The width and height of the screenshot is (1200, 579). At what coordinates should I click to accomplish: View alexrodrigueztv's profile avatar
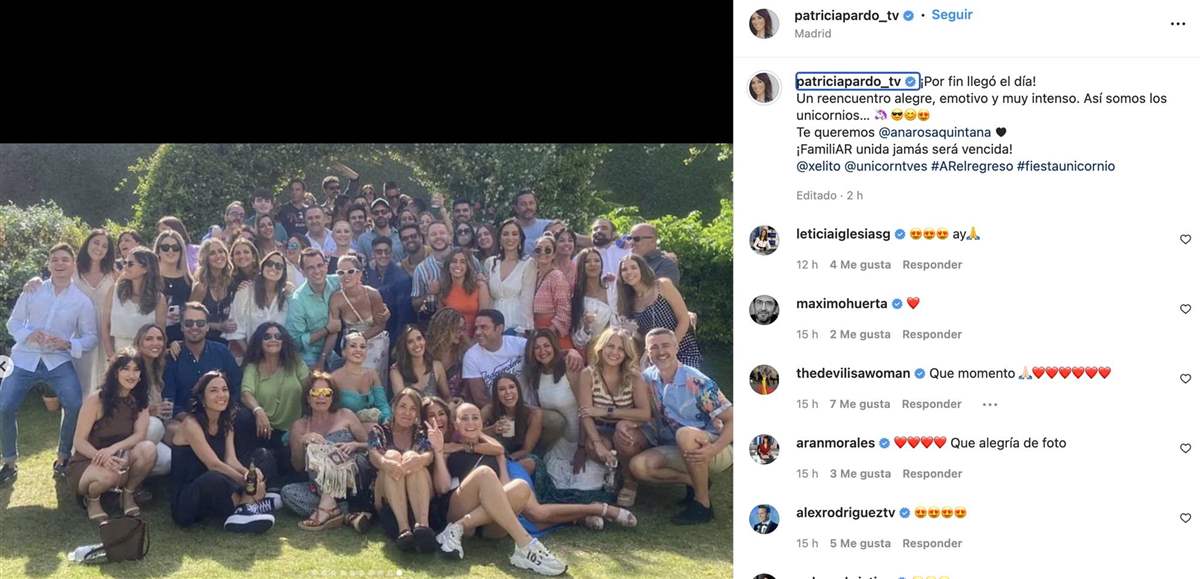pyautogui.click(x=764, y=519)
